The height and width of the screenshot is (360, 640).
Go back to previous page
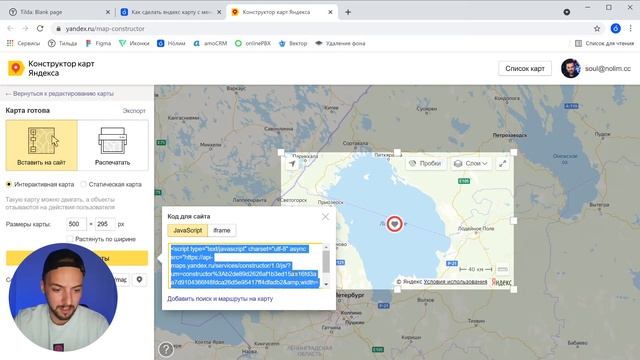(10, 29)
